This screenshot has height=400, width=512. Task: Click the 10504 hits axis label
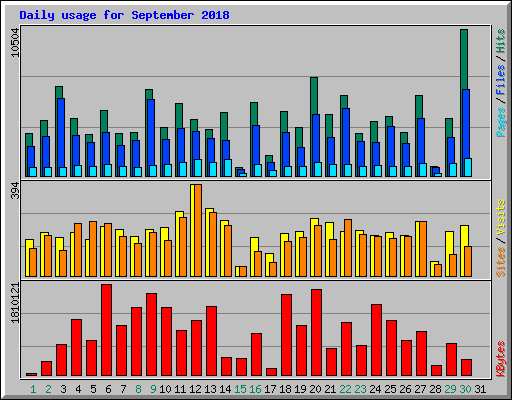pyautogui.click(x=15, y=43)
